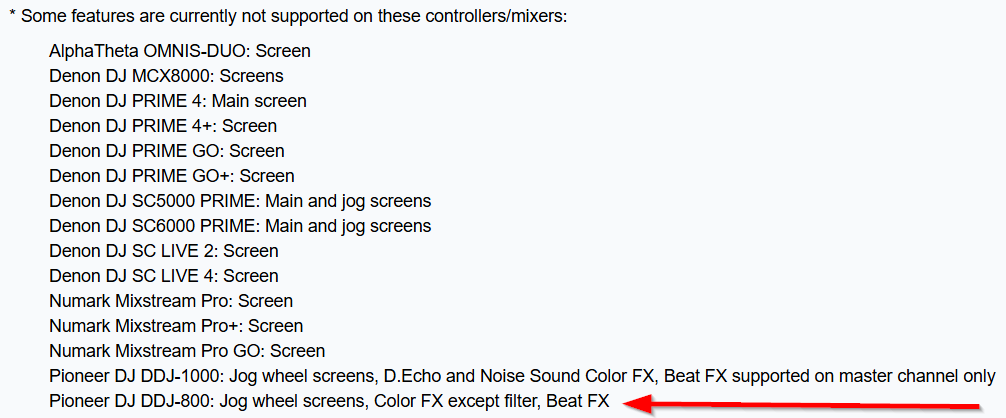
Task: Click the Denon DJ SC LIVE 2 entry
Action: pos(164,251)
